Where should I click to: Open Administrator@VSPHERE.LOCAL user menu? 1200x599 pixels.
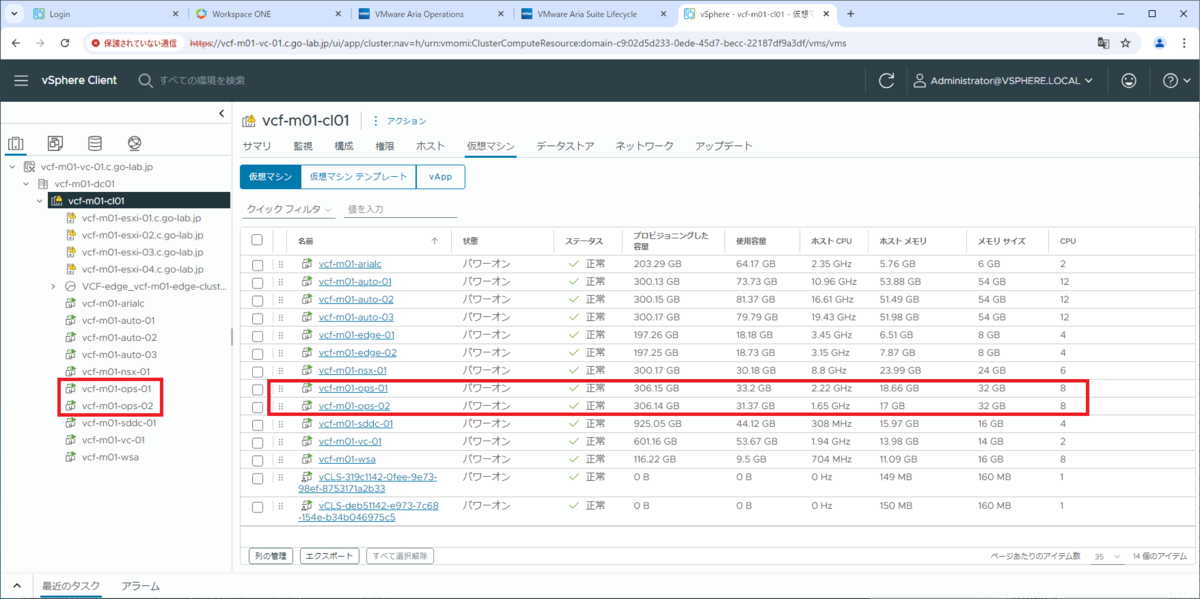coord(1005,80)
